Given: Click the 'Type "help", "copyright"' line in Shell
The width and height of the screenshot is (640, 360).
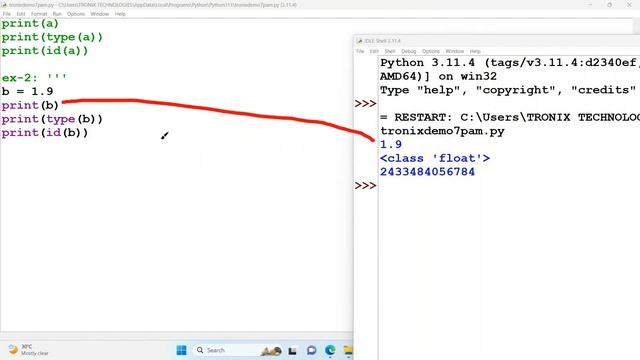Looking at the screenshot, I should (x=509, y=90).
